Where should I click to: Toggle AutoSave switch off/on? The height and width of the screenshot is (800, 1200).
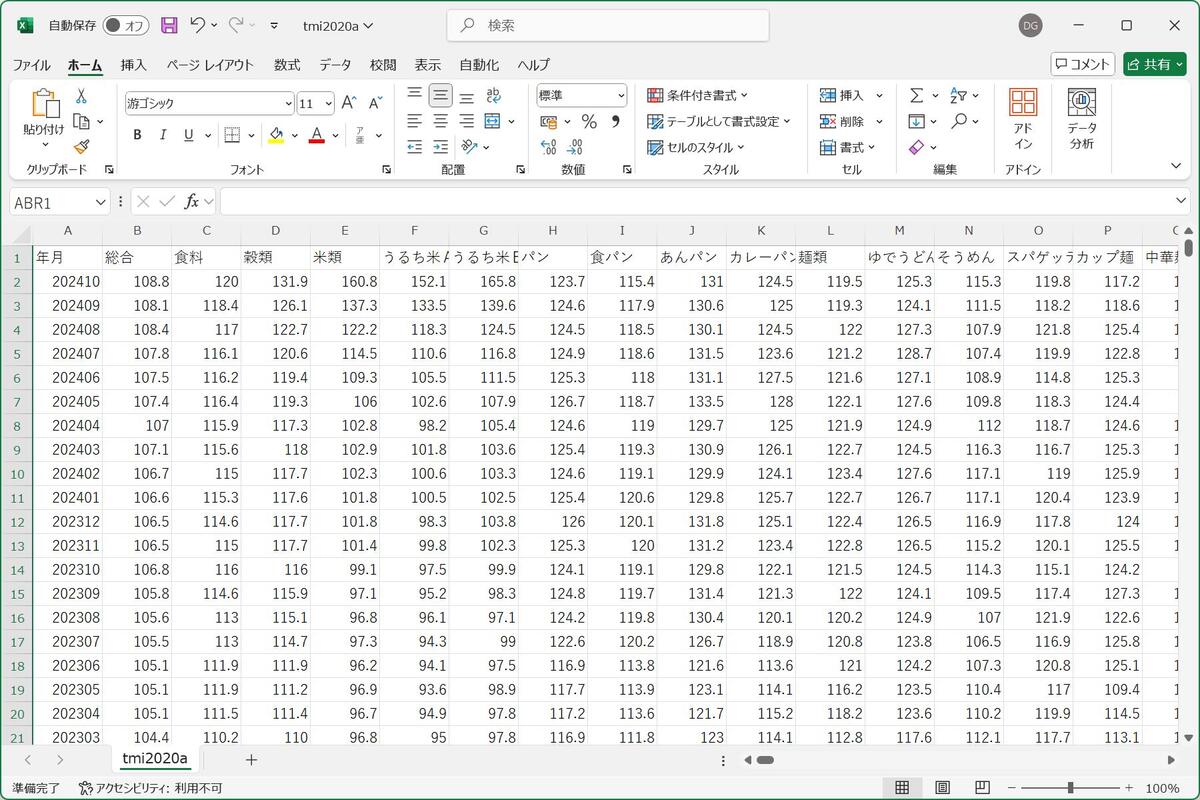126,25
